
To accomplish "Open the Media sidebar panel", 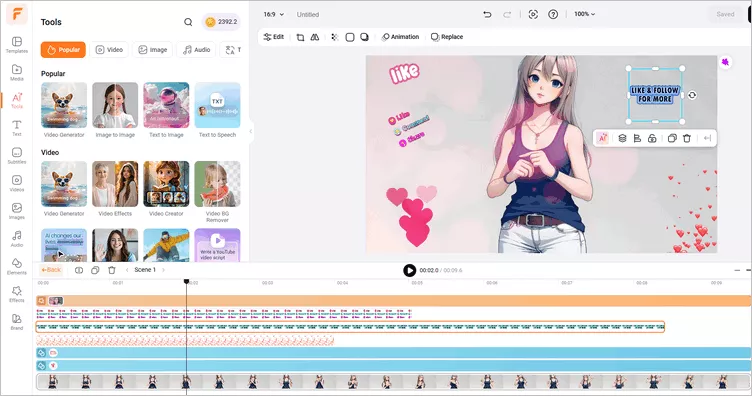I will (17, 72).
